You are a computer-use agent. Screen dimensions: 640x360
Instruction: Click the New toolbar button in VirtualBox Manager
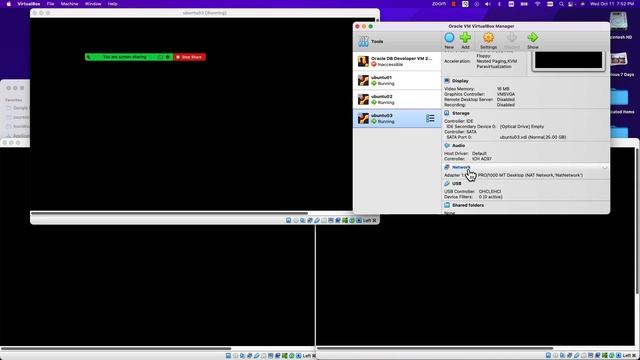pos(449,41)
